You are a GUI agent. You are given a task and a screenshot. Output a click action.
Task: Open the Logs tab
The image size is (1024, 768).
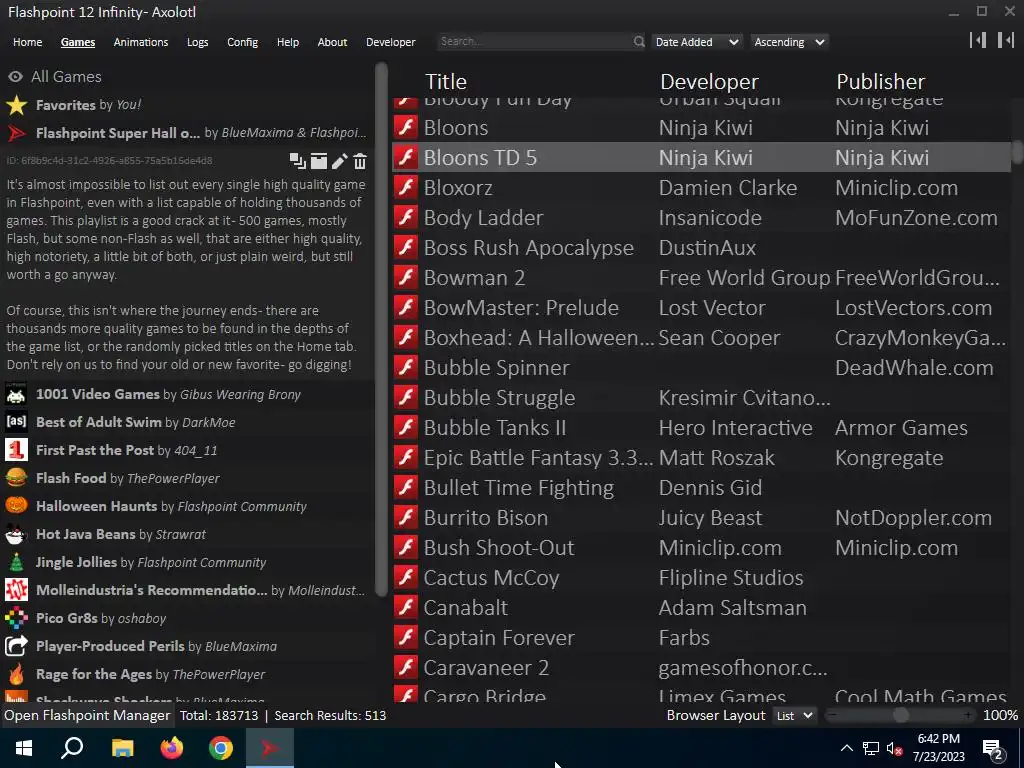(x=197, y=42)
